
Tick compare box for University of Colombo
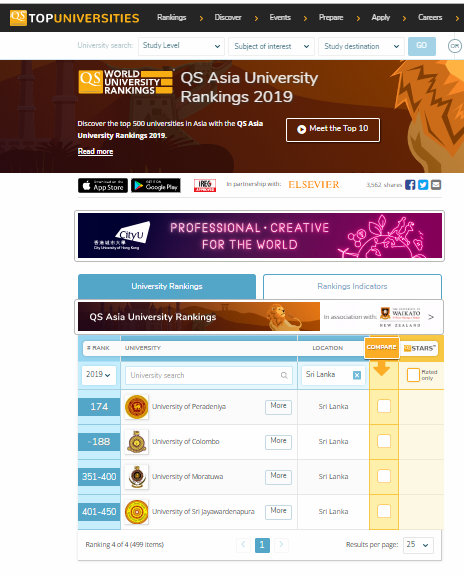(384, 441)
